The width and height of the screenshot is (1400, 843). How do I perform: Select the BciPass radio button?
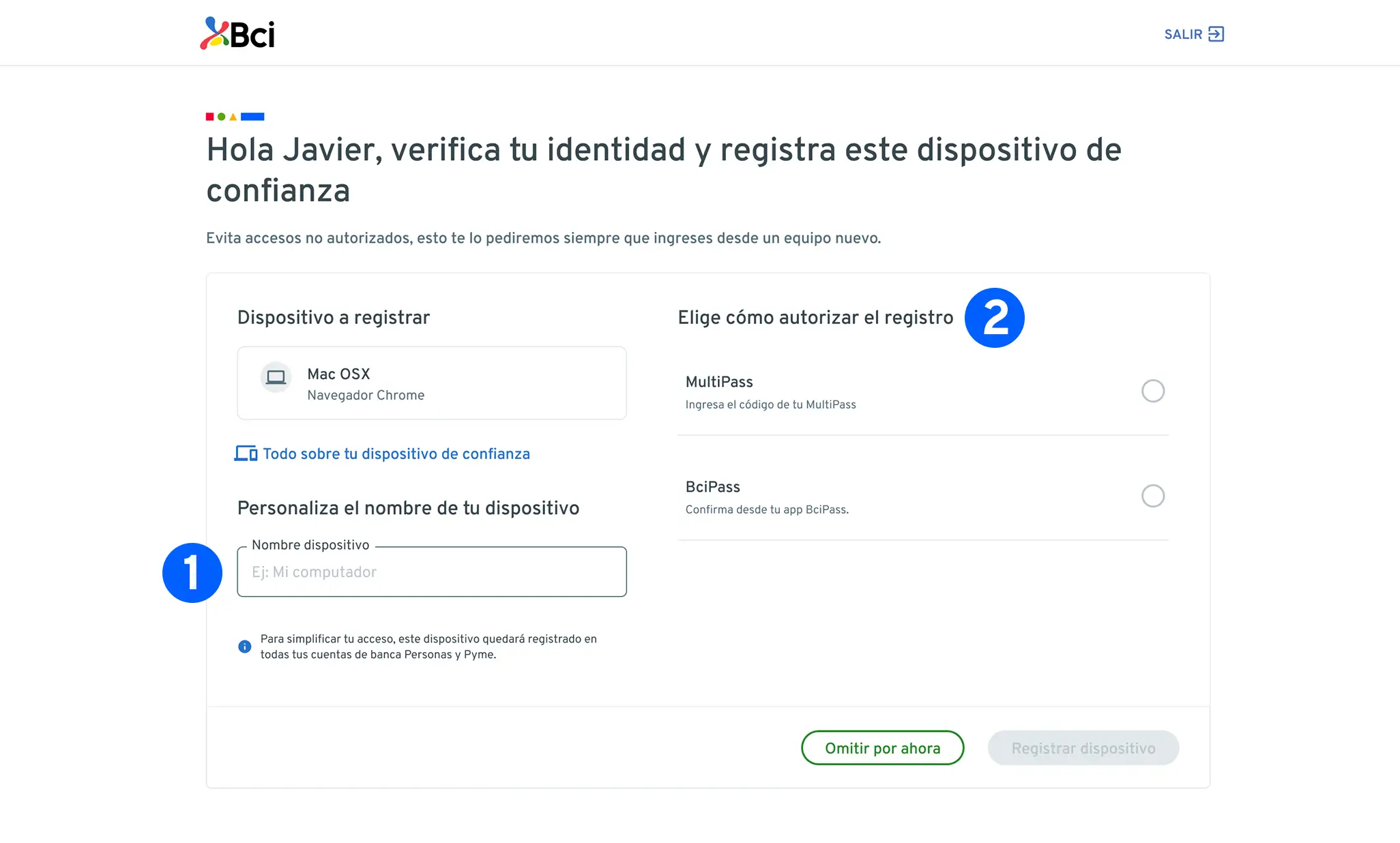[1153, 496]
